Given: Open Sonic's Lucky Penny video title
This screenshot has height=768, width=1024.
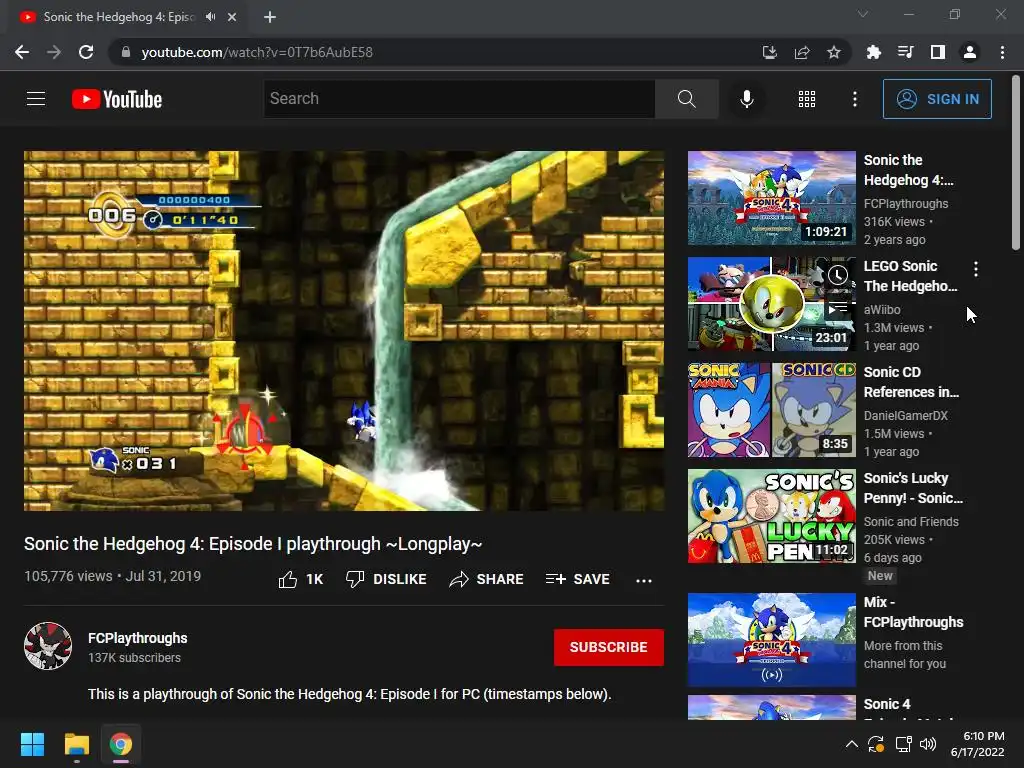Looking at the screenshot, I should (913, 488).
